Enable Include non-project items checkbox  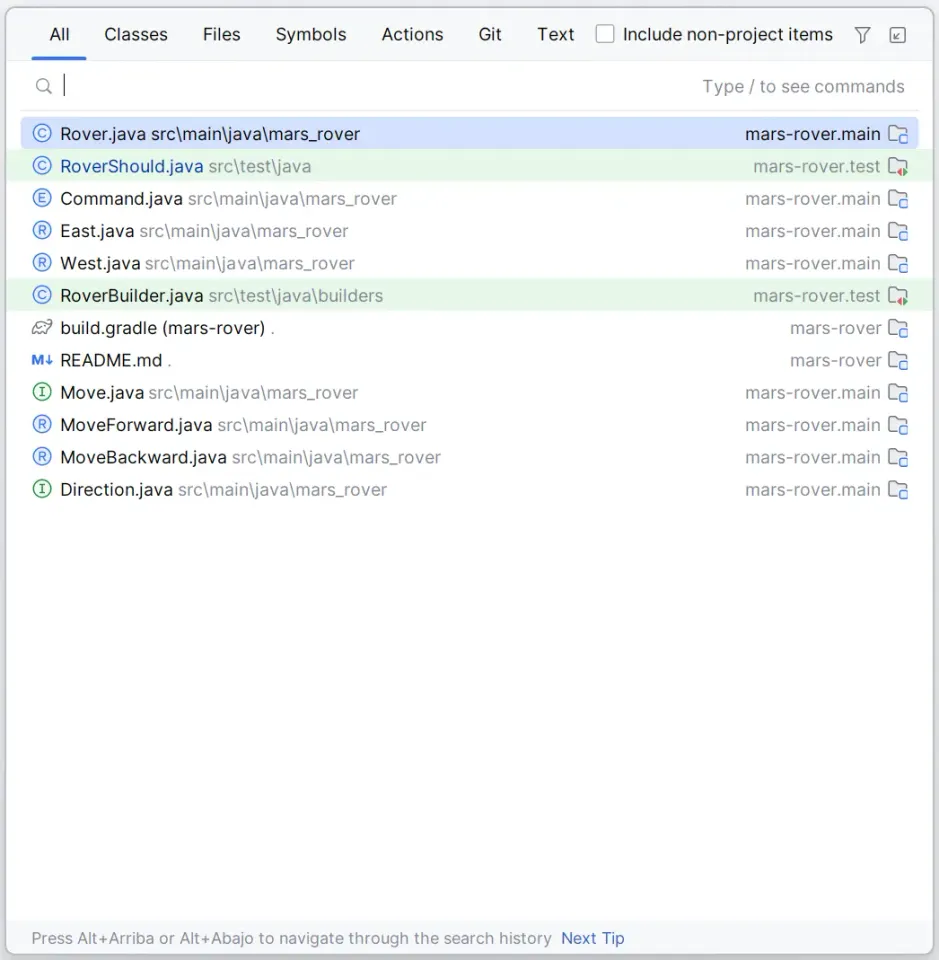coord(605,34)
